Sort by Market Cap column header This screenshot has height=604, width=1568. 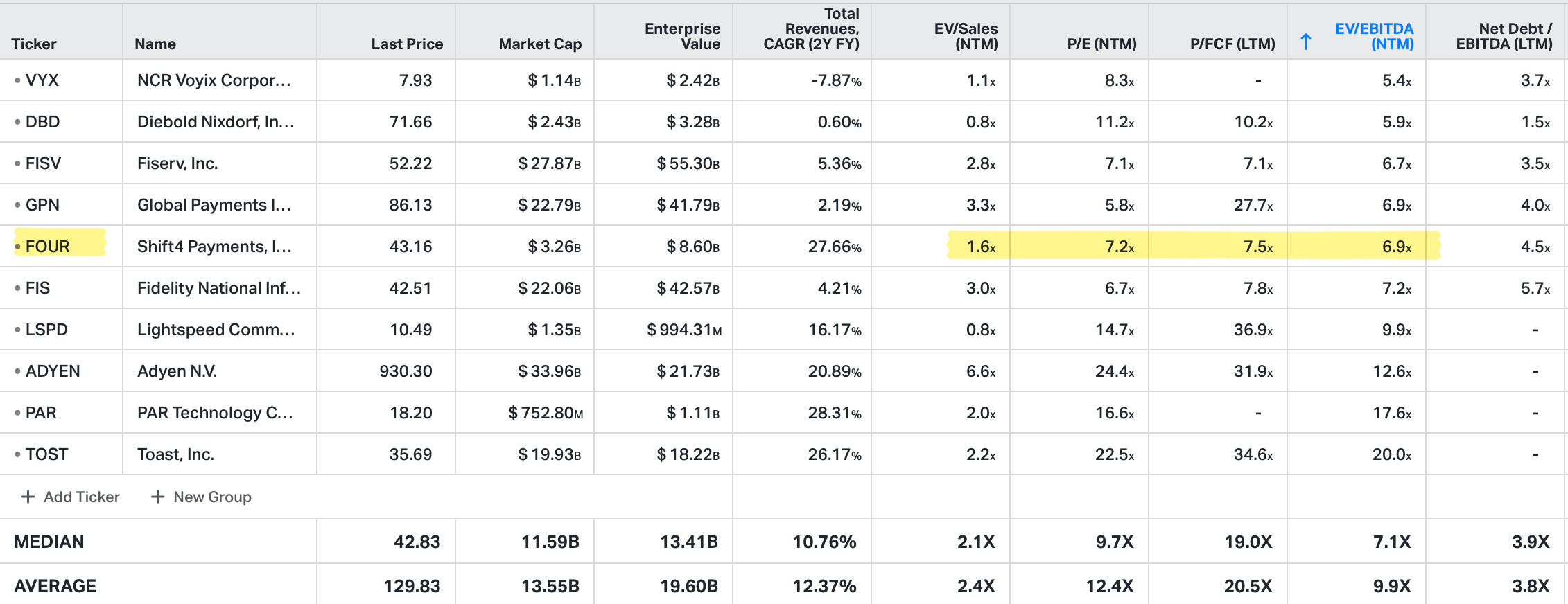(x=540, y=44)
